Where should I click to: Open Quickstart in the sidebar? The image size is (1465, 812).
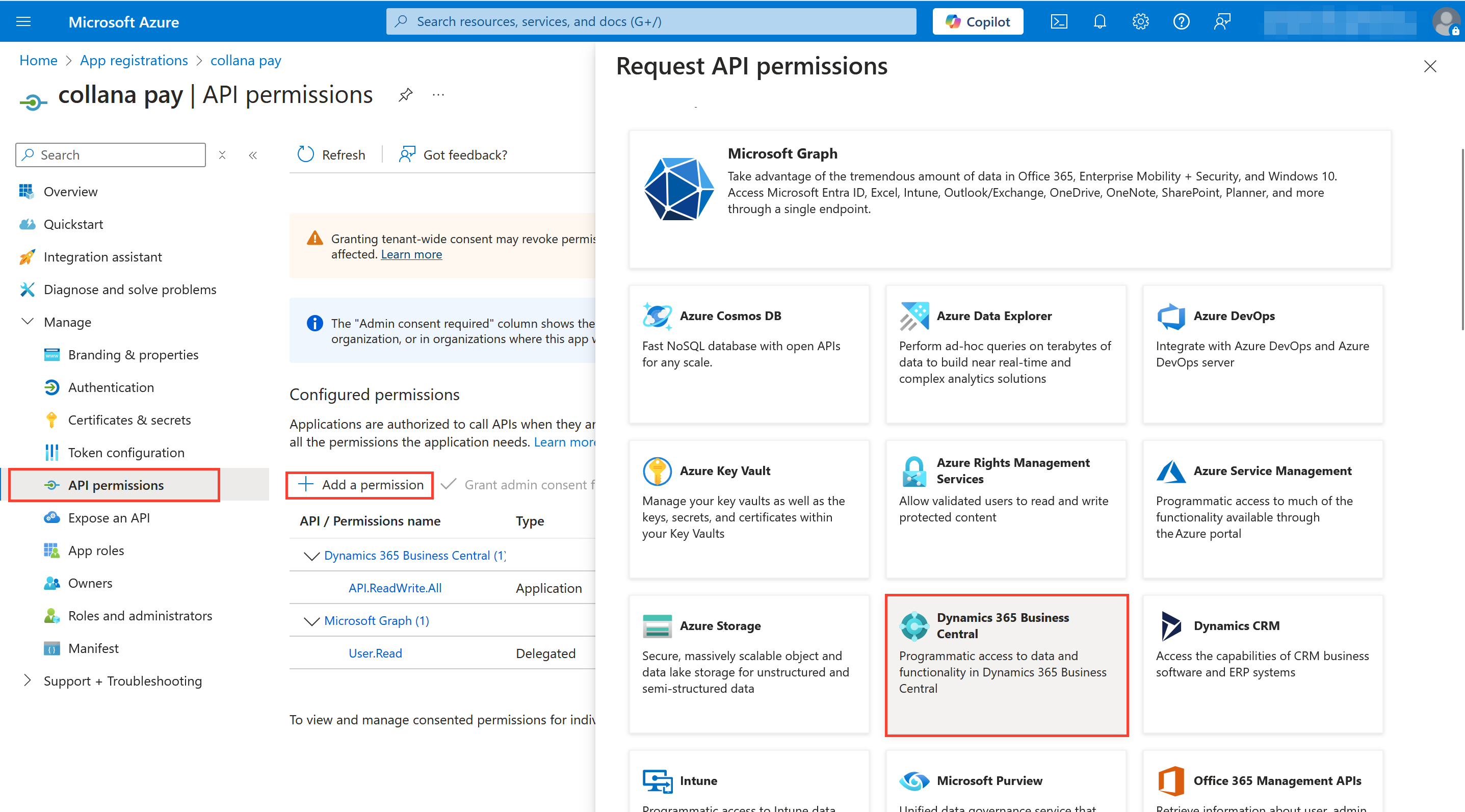pyautogui.click(x=73, y=224)
